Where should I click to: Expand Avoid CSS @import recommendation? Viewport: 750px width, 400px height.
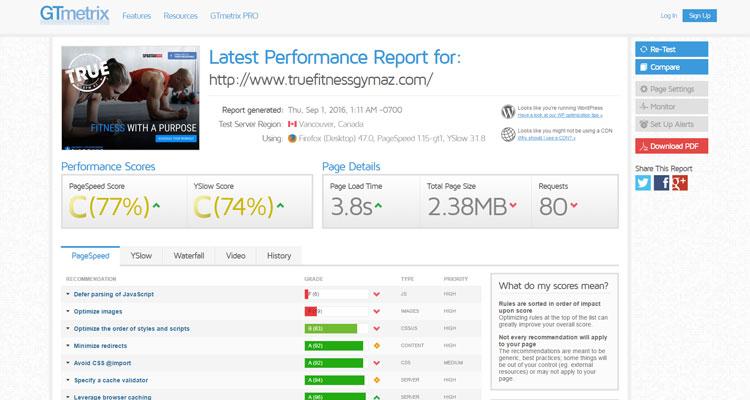coord(102,362)
